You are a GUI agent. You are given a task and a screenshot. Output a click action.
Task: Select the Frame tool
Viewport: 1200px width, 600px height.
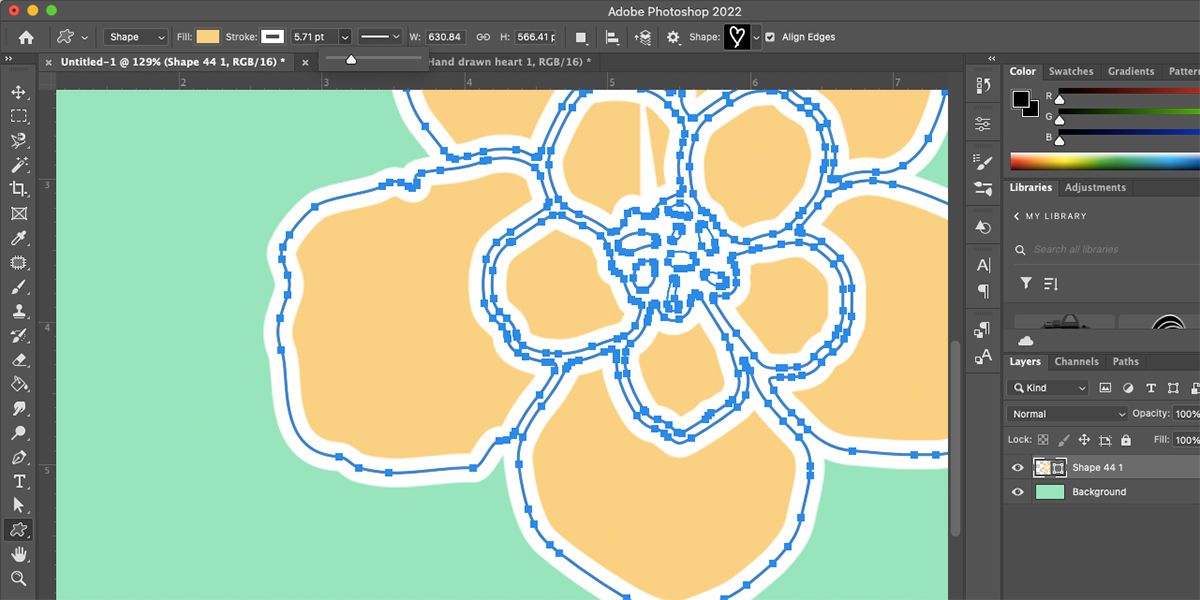tap(19, 213)
